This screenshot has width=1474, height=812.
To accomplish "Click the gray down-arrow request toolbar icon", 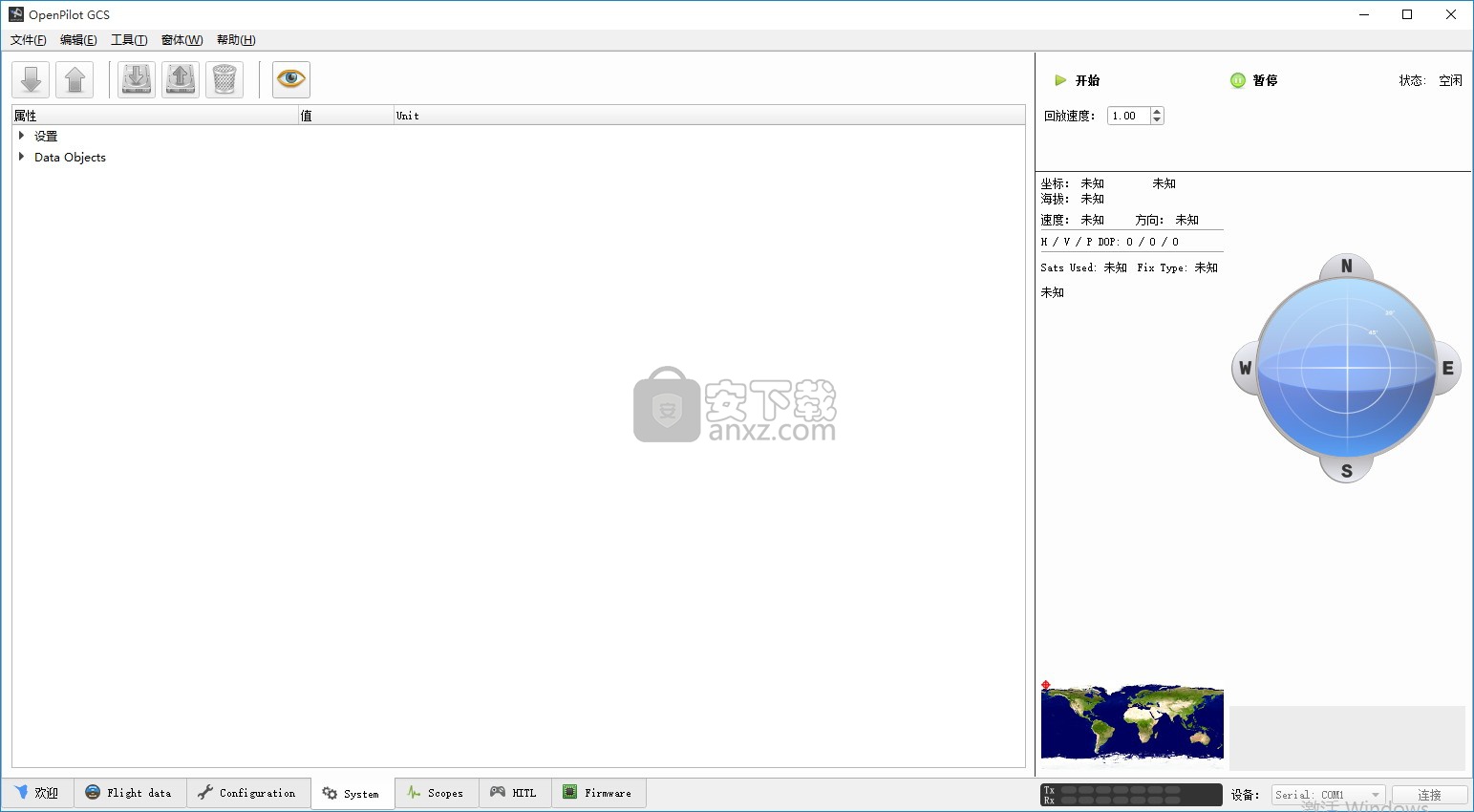I will coord(31,79).
